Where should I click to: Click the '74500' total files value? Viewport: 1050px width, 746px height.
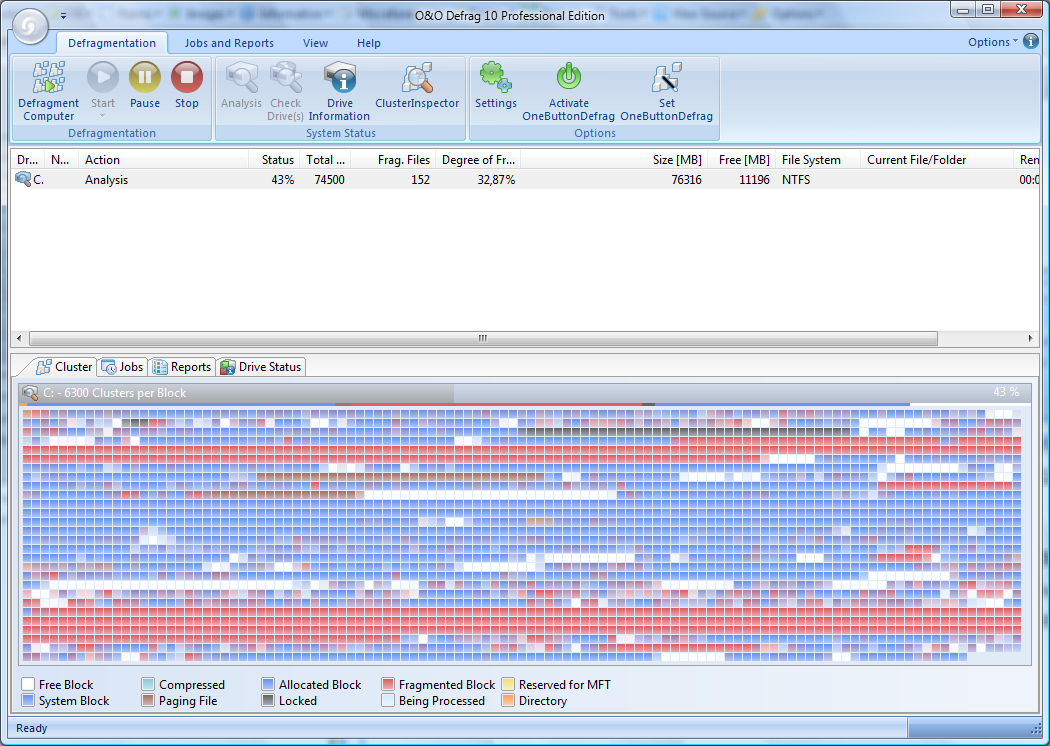pos(329,179)
